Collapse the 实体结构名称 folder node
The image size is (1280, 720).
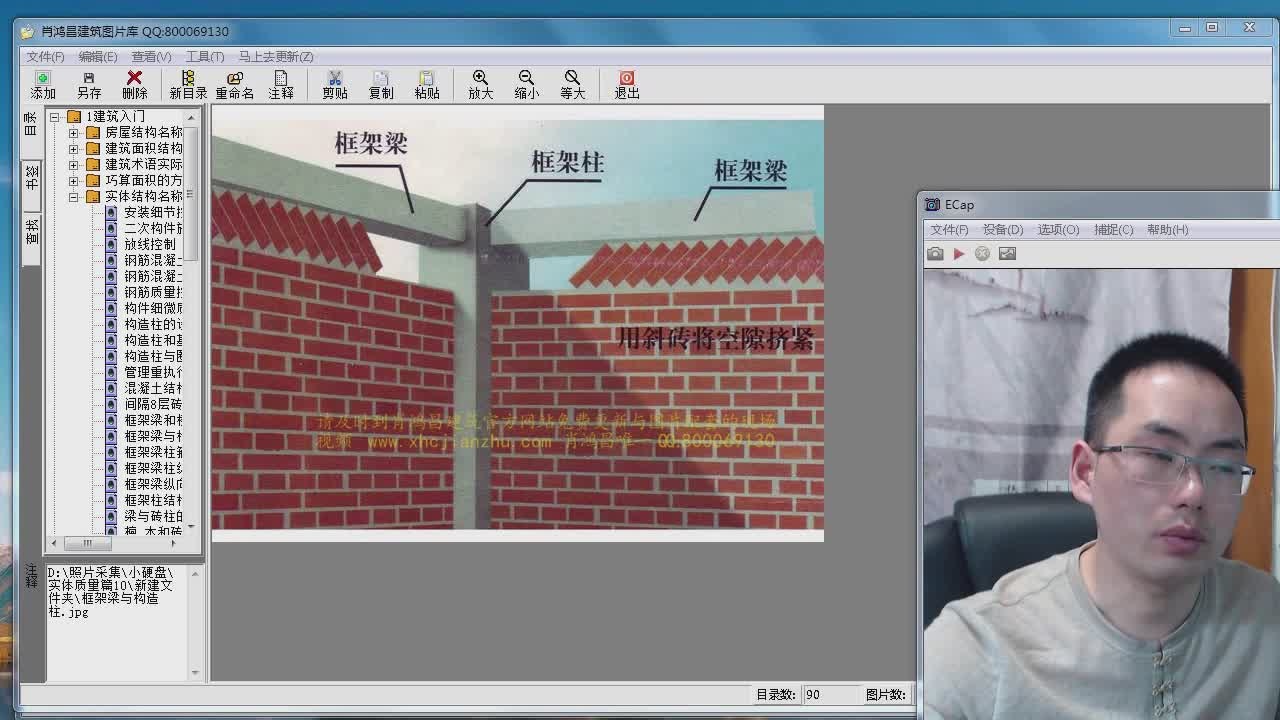coord(73,197)
